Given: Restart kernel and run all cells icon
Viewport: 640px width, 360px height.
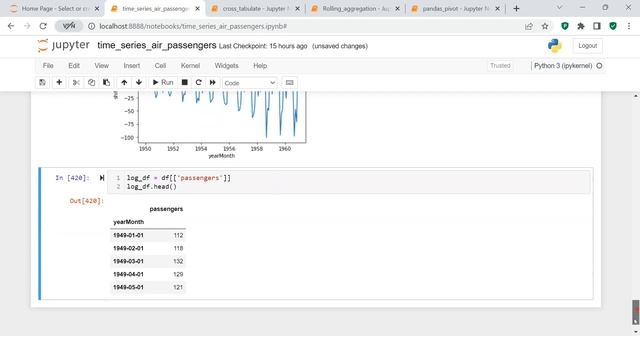Looking at the screenshot, I should [213, 82].
